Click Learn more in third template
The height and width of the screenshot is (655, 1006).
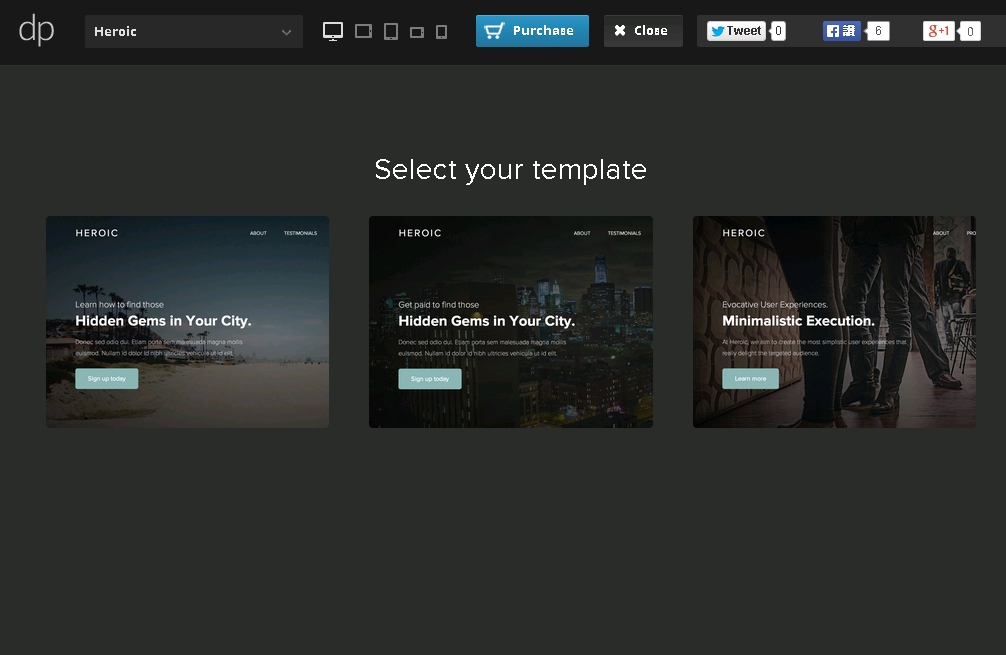click(x=750, y=379)
